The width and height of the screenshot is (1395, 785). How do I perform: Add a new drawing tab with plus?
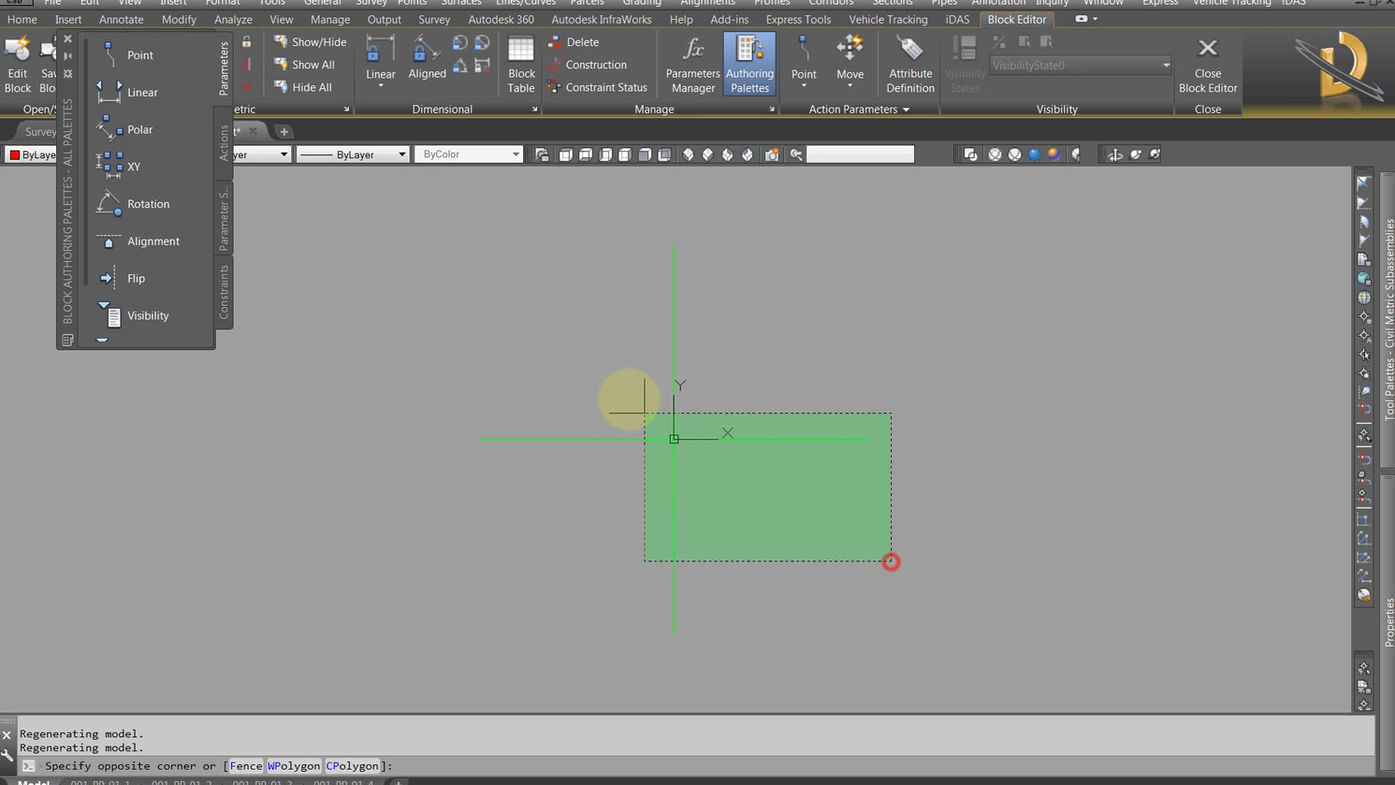pyautogui.click(x=283, y=131)
